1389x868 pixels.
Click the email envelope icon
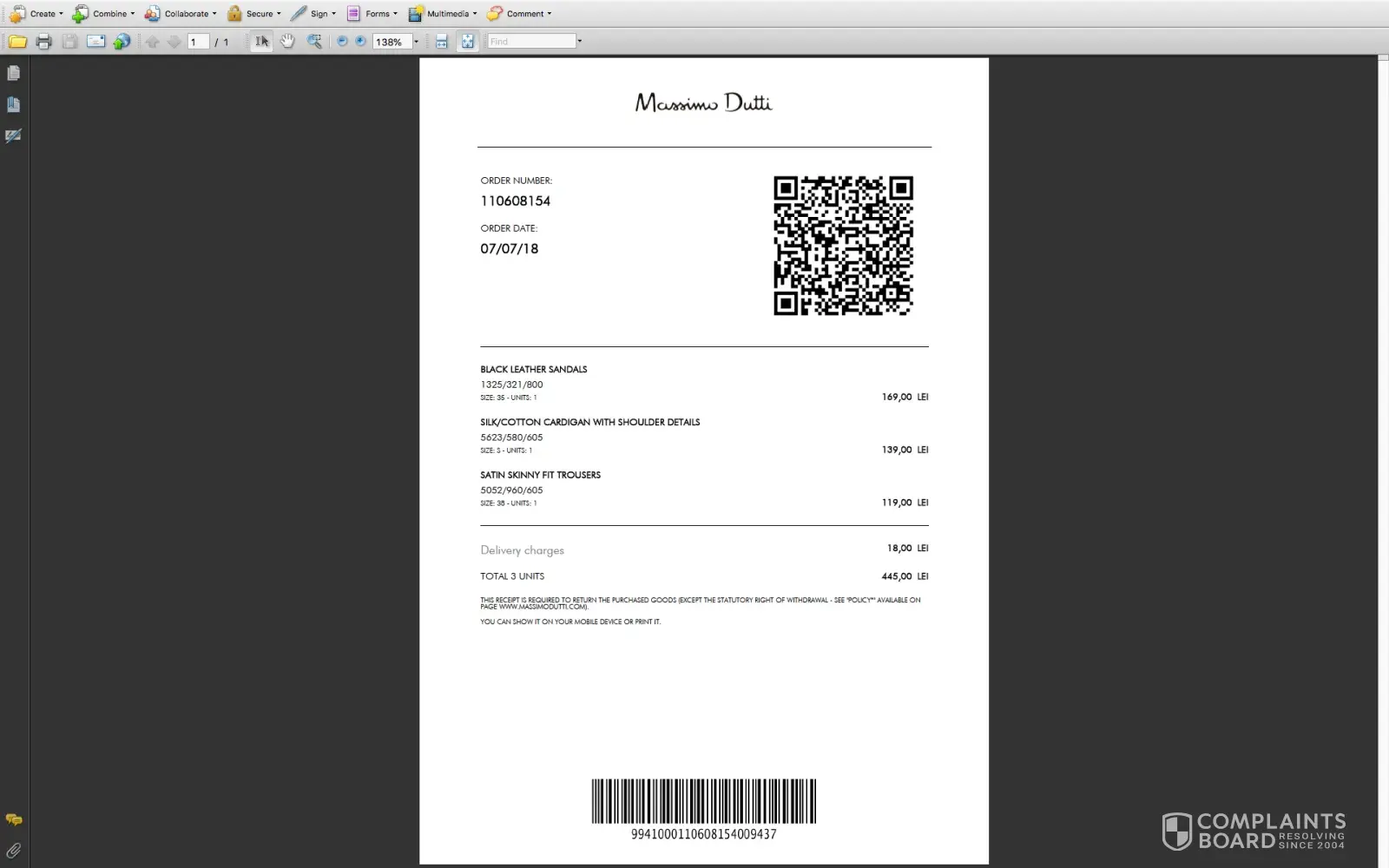tap(96, 42)
